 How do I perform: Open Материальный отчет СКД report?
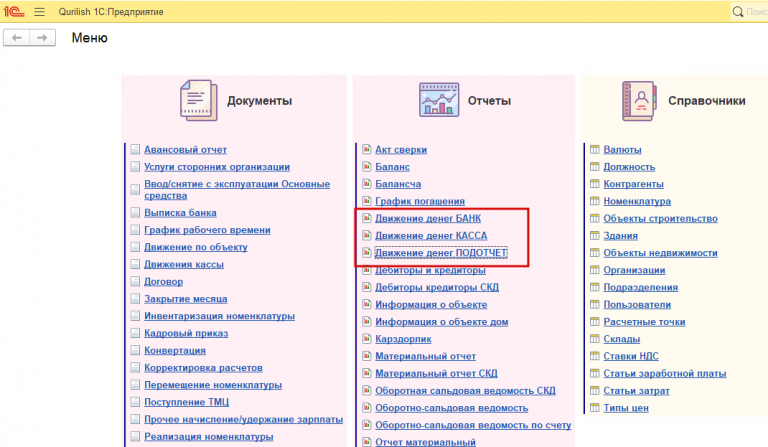[436, 374]
